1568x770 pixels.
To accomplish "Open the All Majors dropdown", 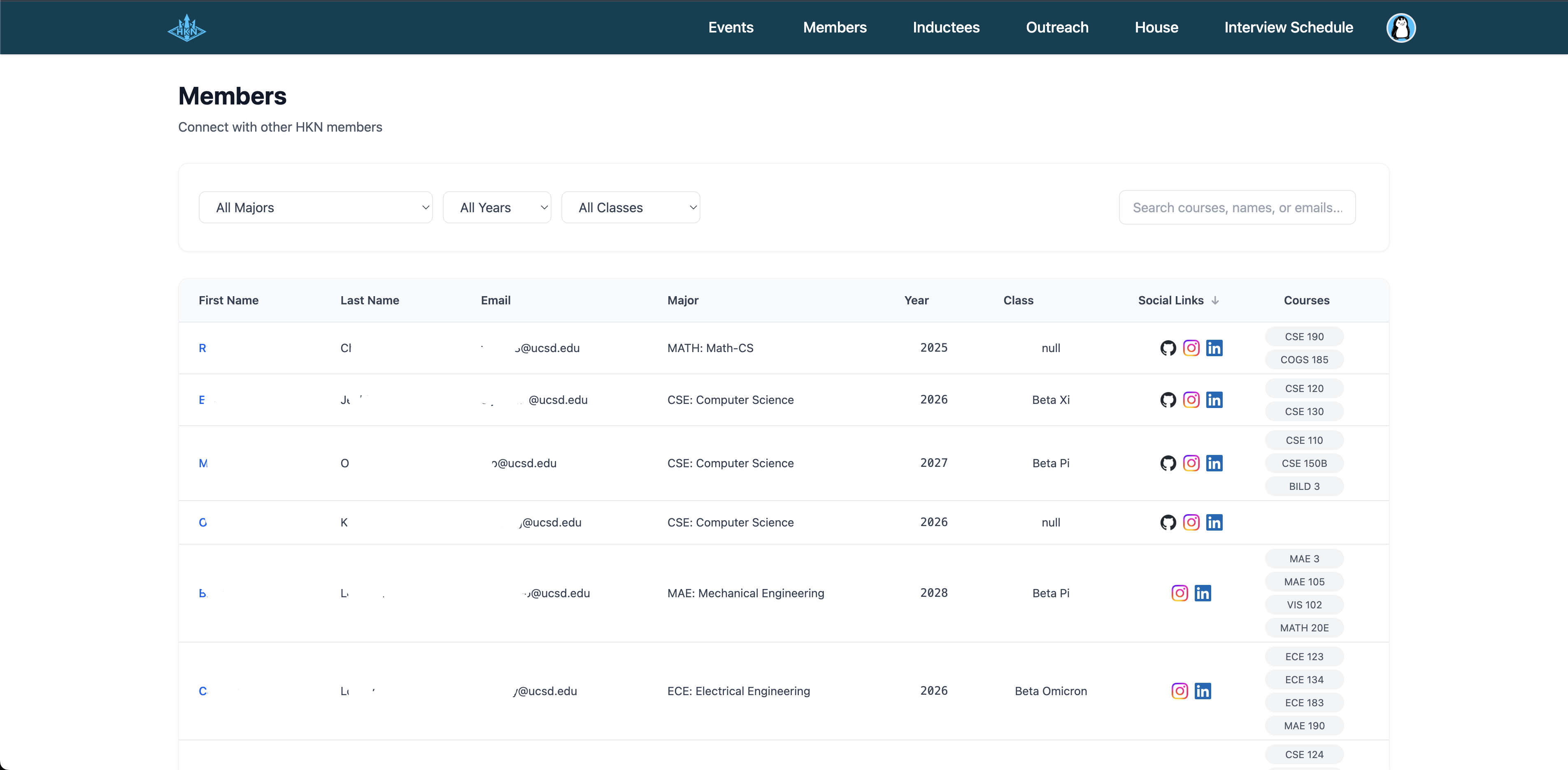I will coord(315,207).
